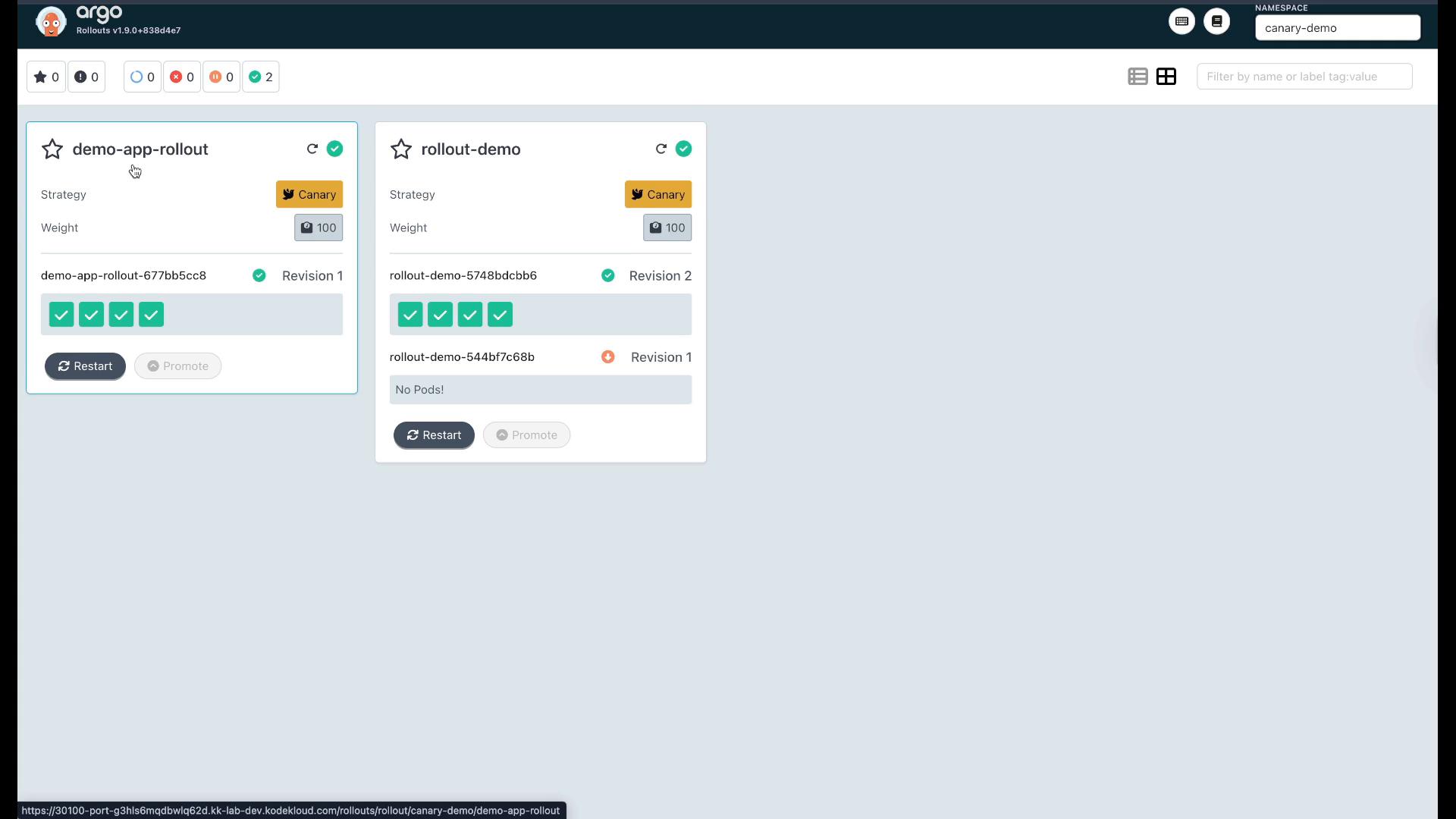Click weight 100 badge on rollout-demo
The width and height of the screenshot is (1456, 819).
[667, 227]
